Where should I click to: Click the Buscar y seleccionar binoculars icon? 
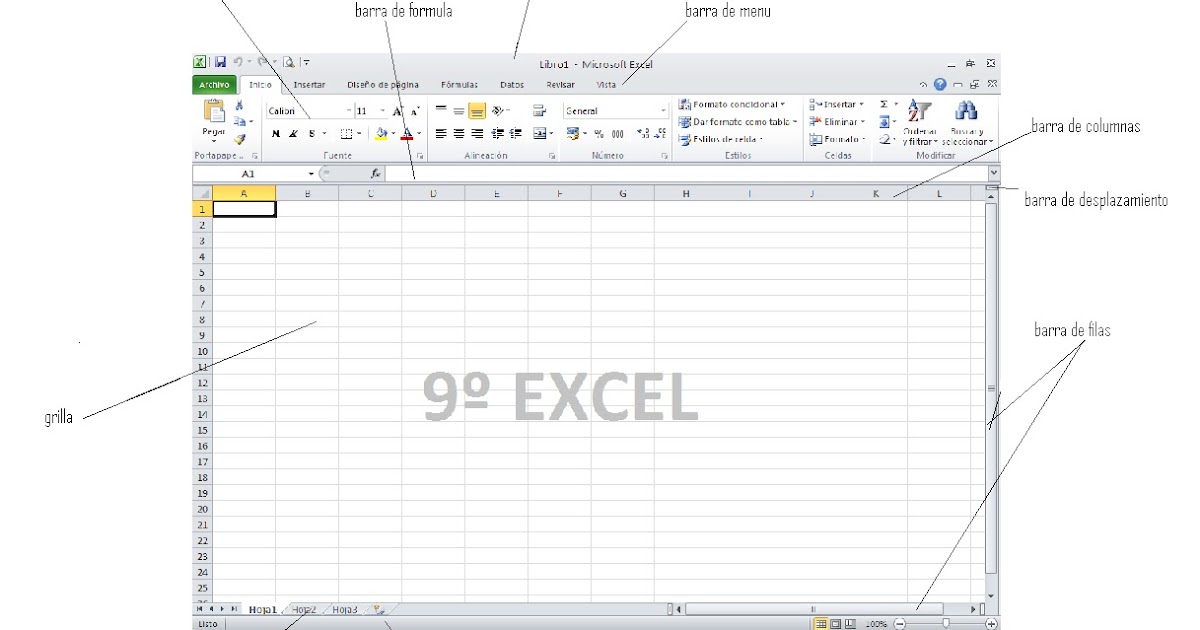click(966, 113)
